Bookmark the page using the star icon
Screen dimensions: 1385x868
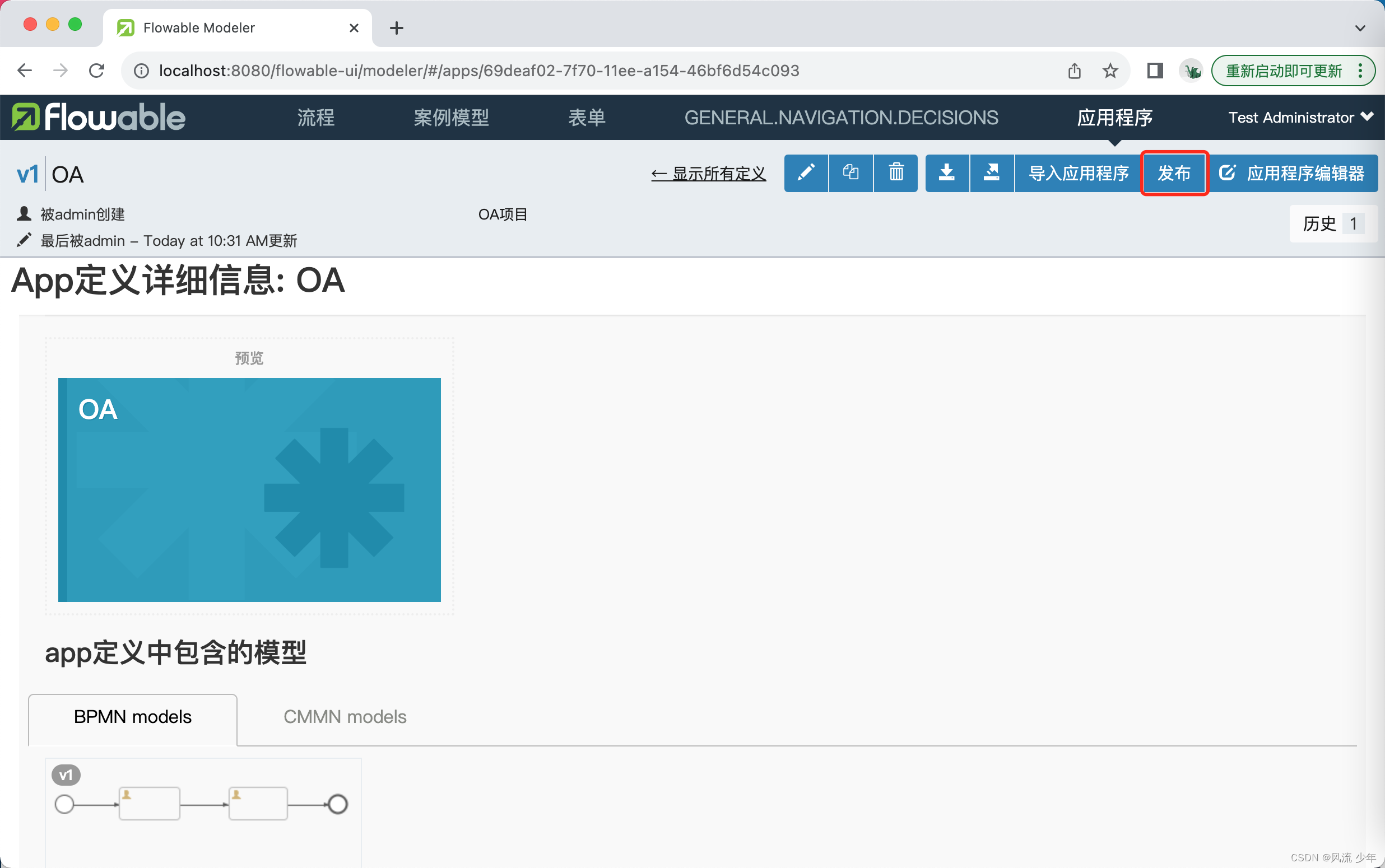1110,71
